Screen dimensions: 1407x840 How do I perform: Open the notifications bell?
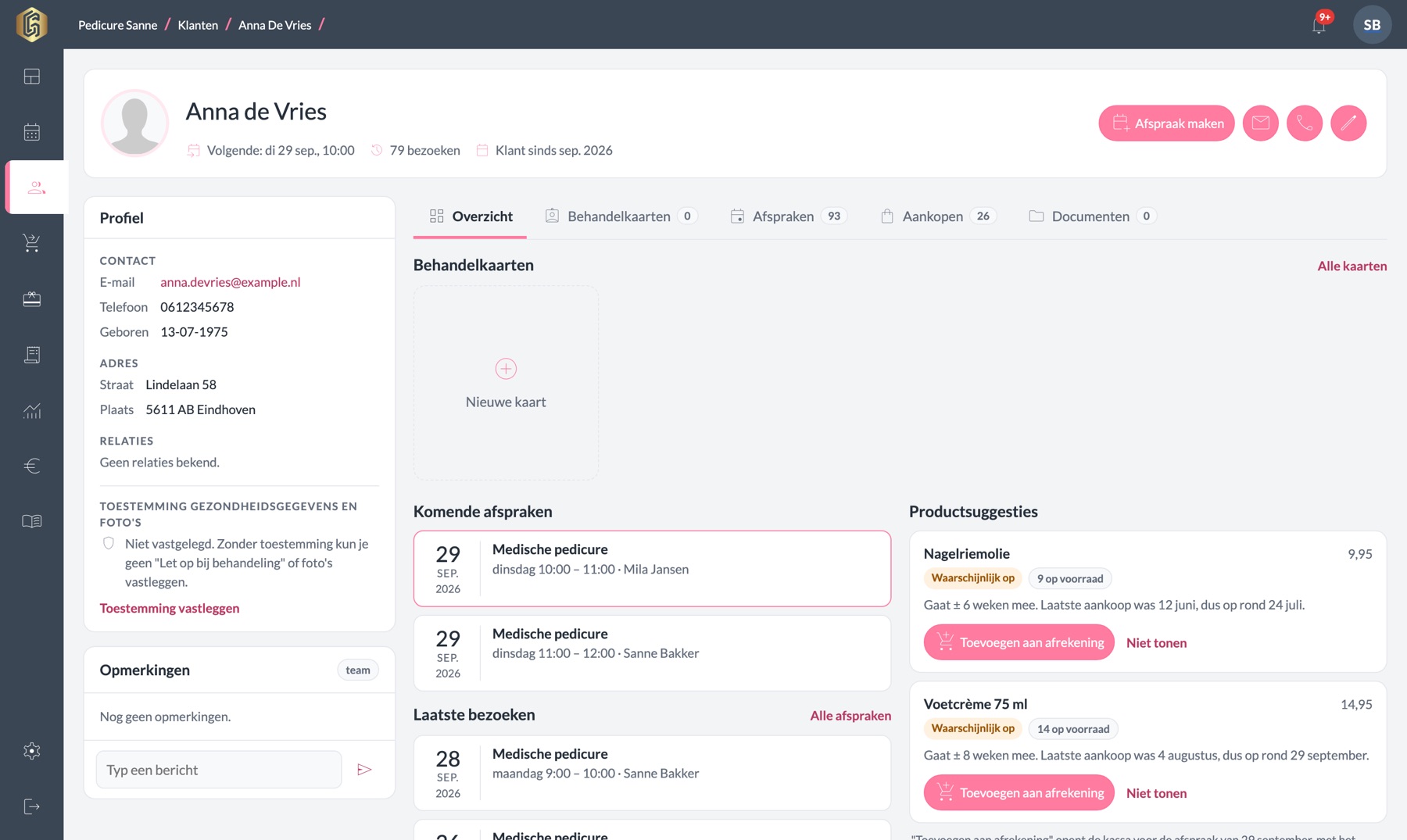pos(1319,25)
